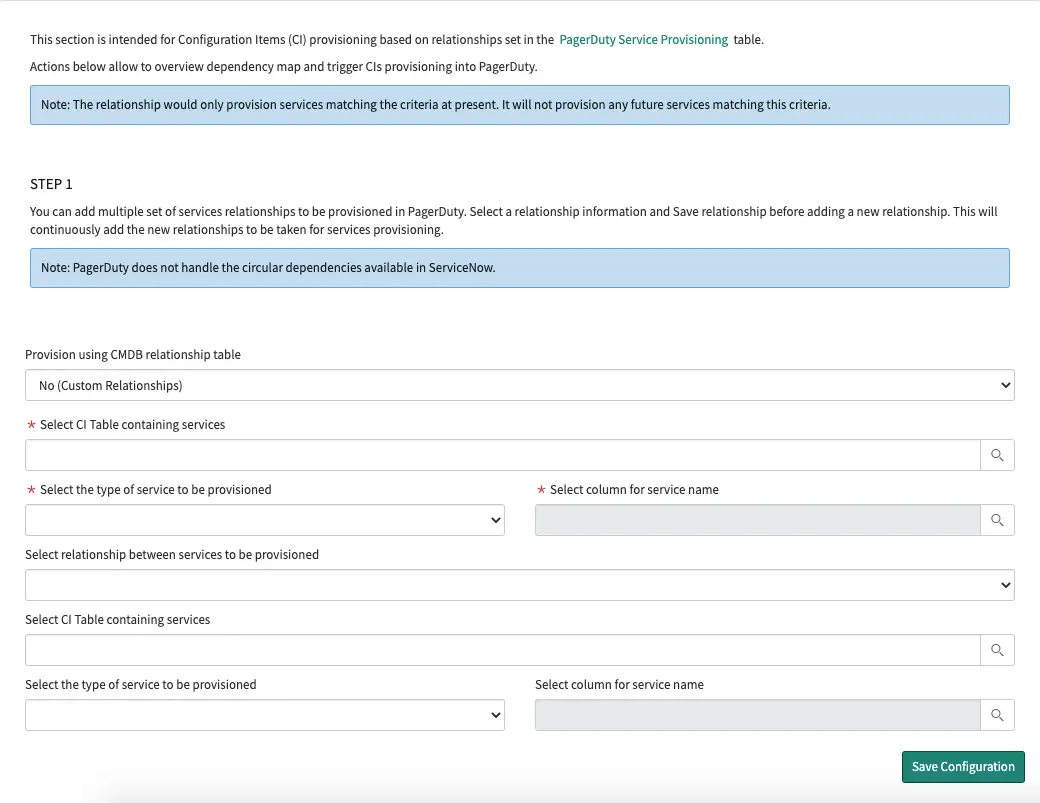This screenshot has height=803, width=1040.
Task: Click the required Select column for service name field
Action: pos(757,520)
